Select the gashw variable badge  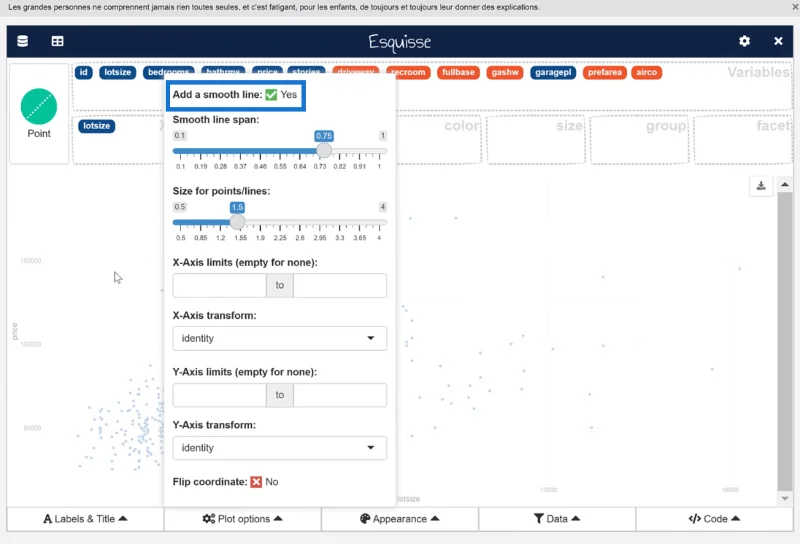pos(505,72)
